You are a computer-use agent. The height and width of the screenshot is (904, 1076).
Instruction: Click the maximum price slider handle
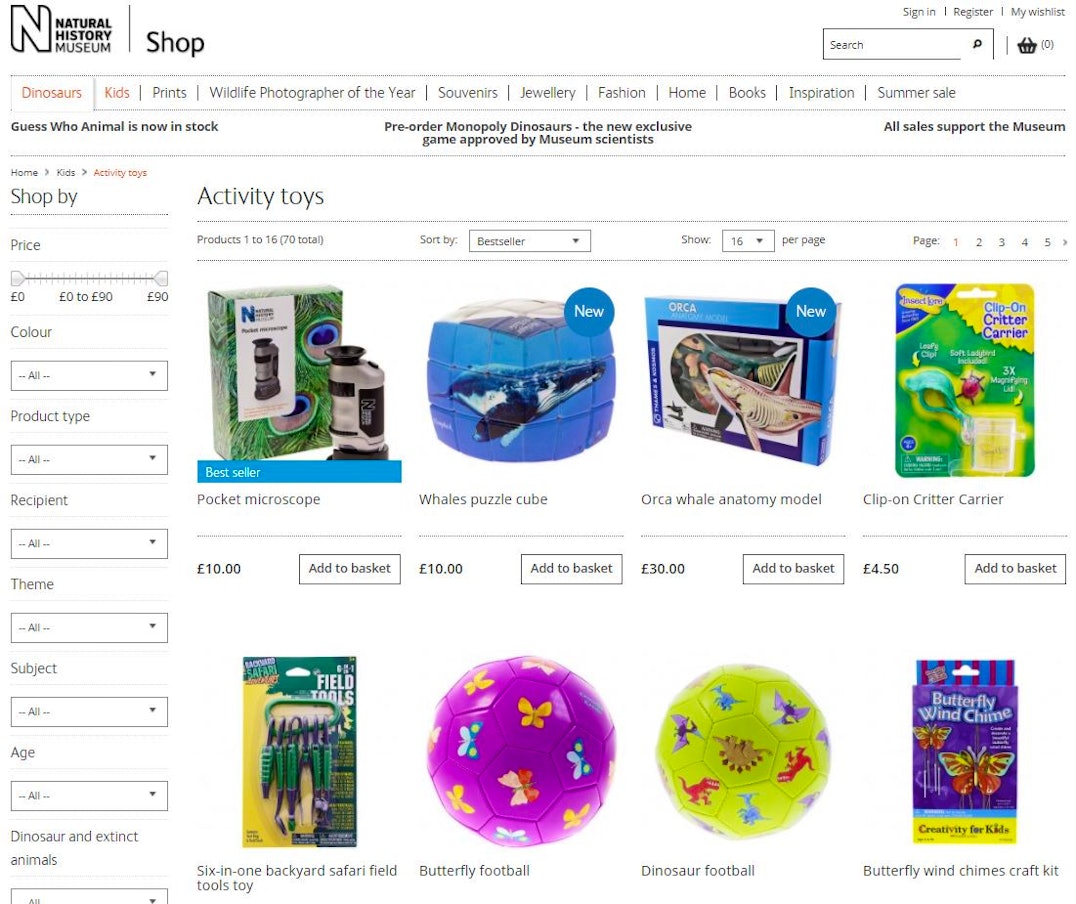(161, 278)
